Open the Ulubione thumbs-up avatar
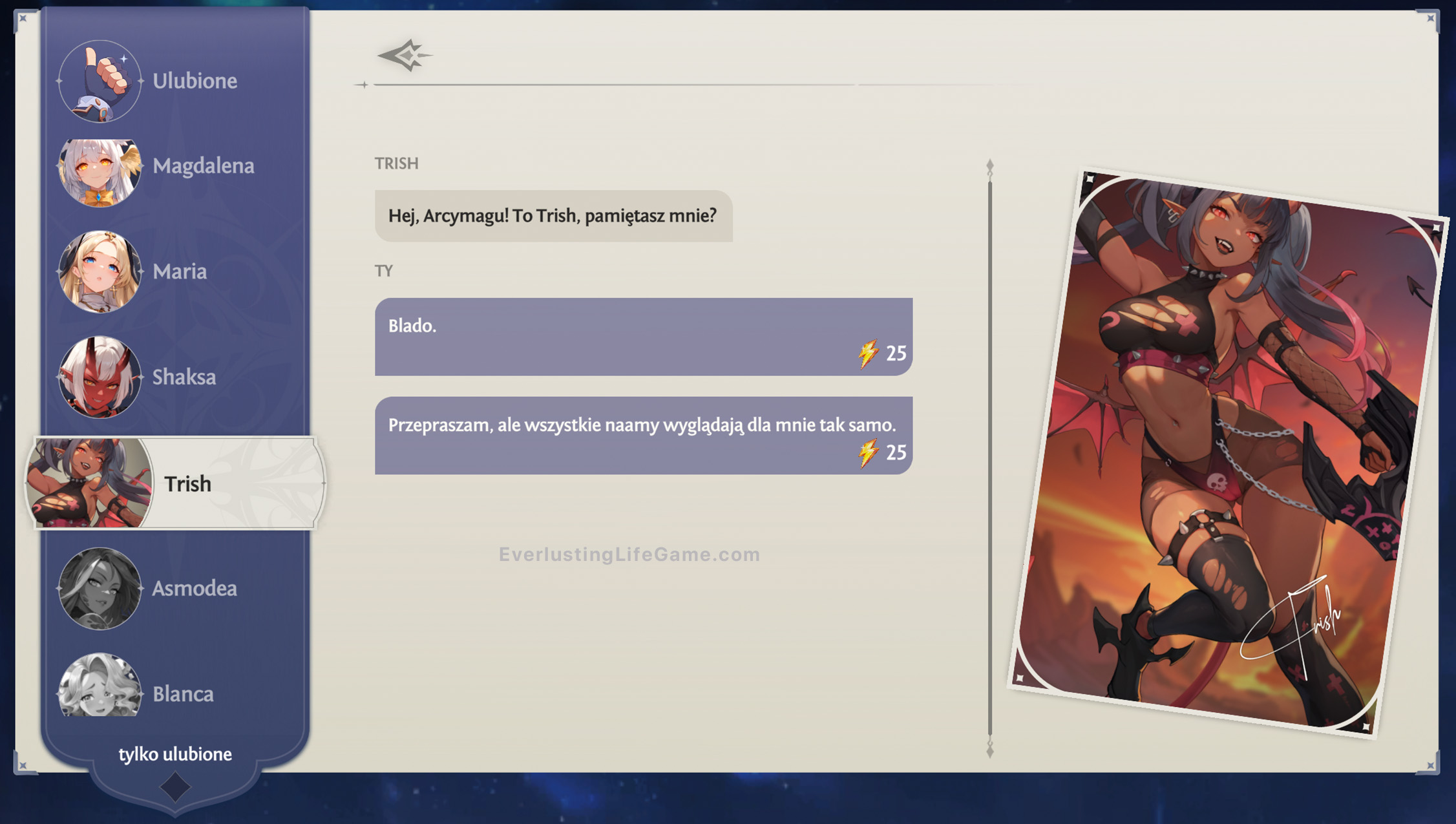The image size is (1456, 824). (99, 81)
